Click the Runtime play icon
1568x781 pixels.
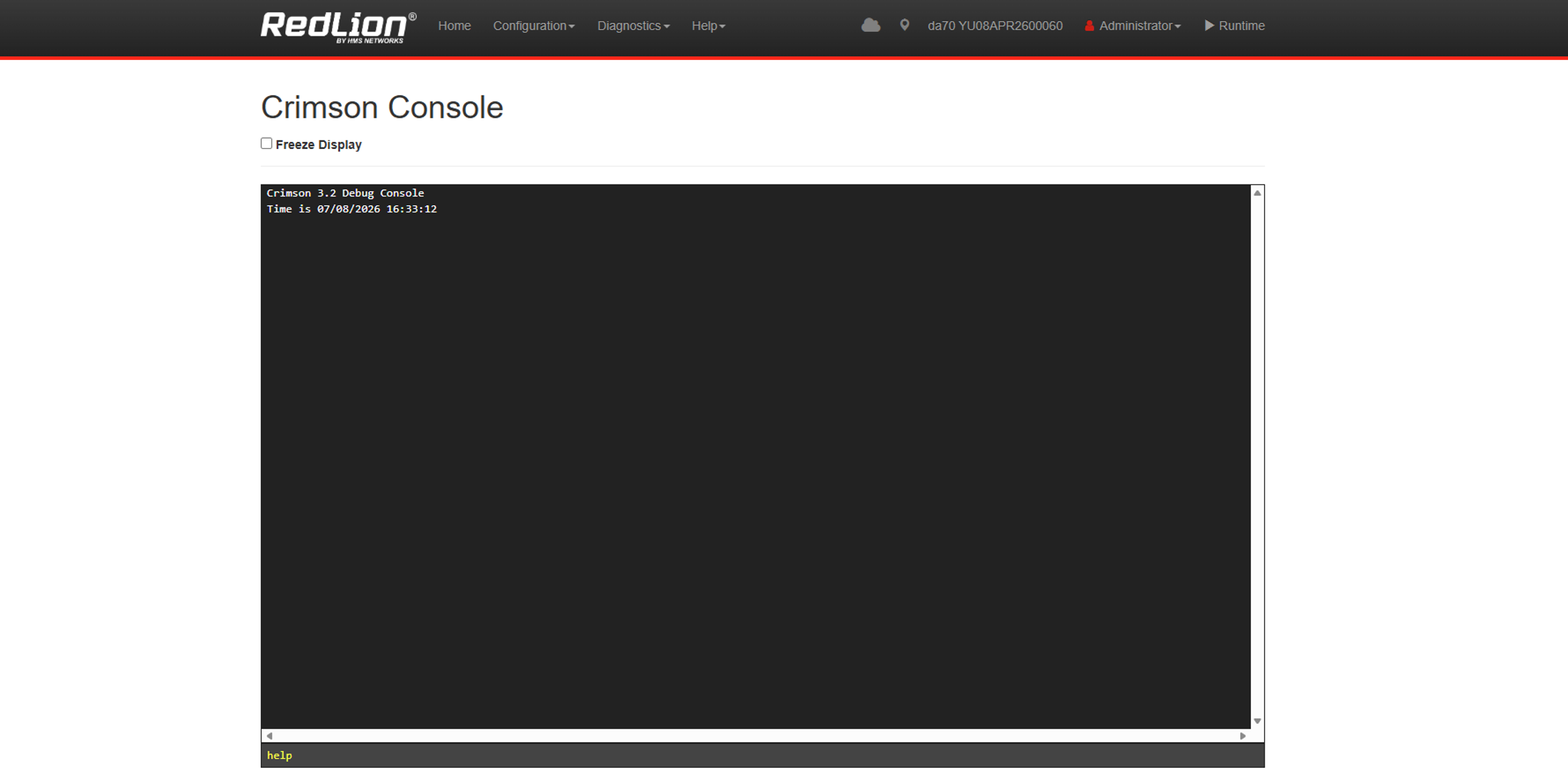pos(1210,26)
